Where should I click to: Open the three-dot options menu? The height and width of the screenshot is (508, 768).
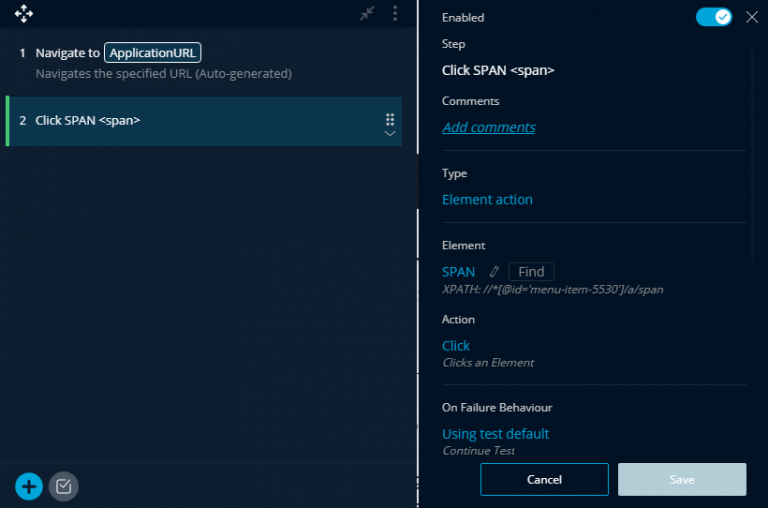click(395, 13)
